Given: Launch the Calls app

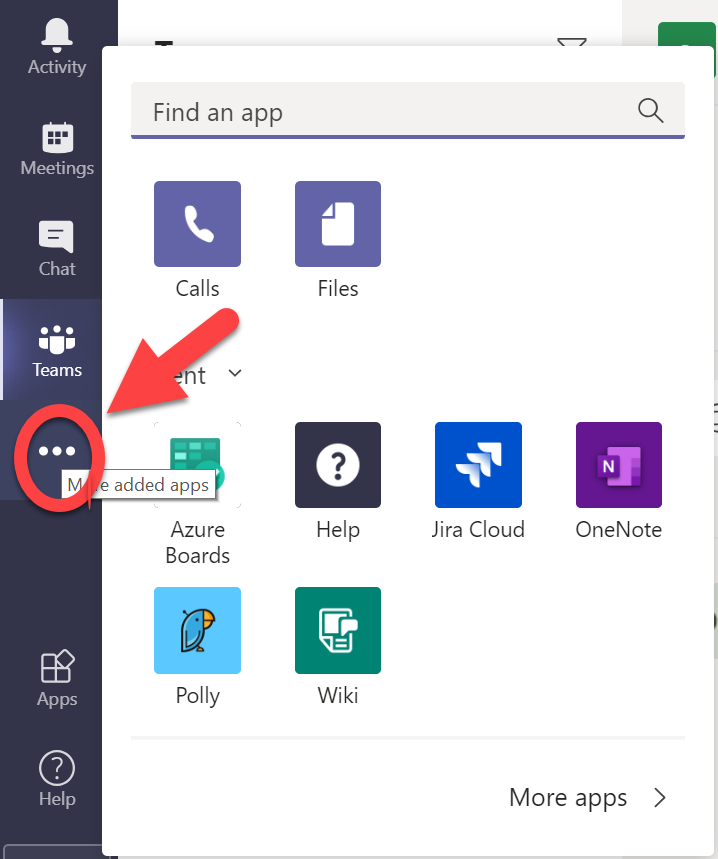Looking at the screenshot, I should click(x=197, y=224).
